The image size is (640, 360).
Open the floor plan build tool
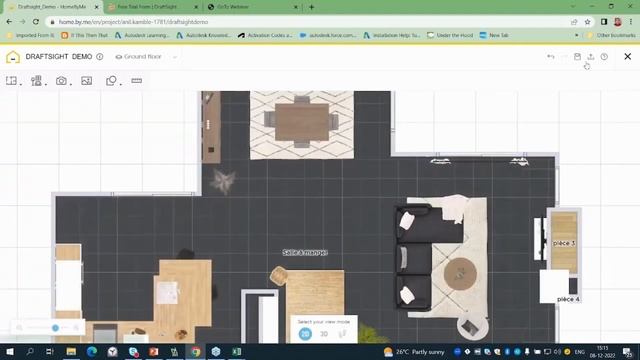pyautogui.click(x=11, y=81)
